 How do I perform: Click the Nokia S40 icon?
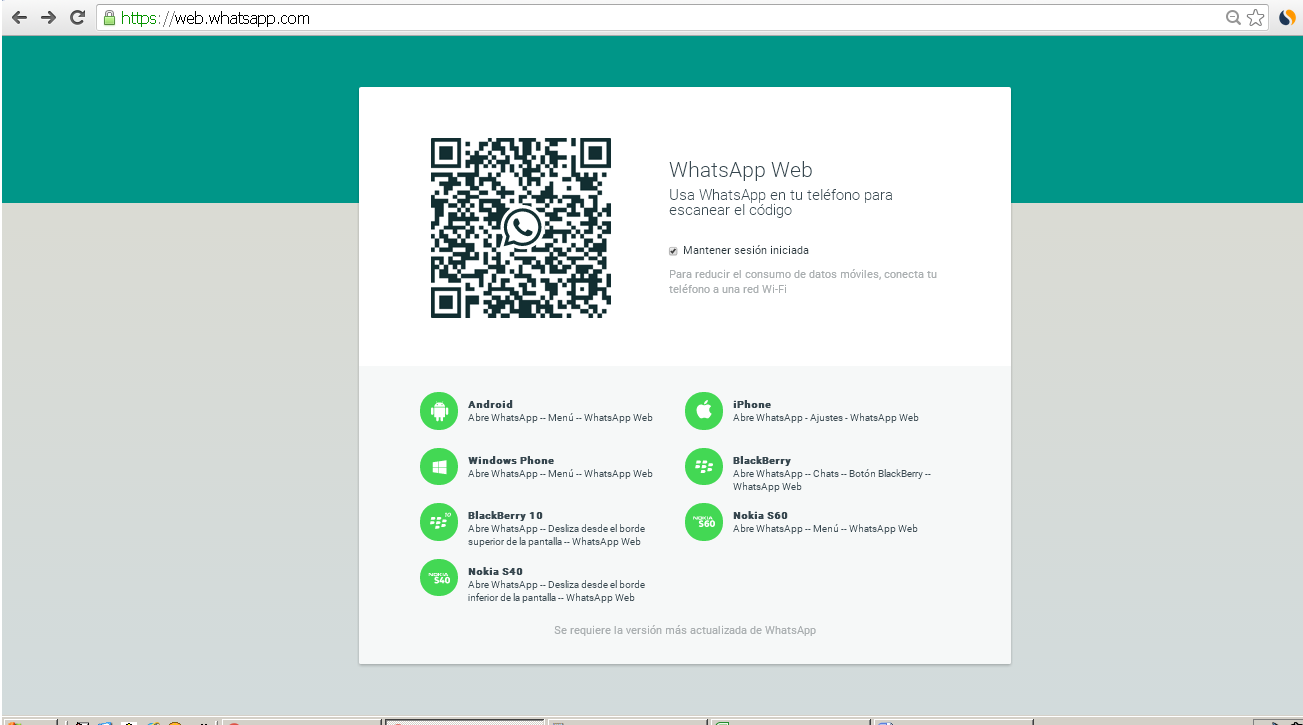438,577
